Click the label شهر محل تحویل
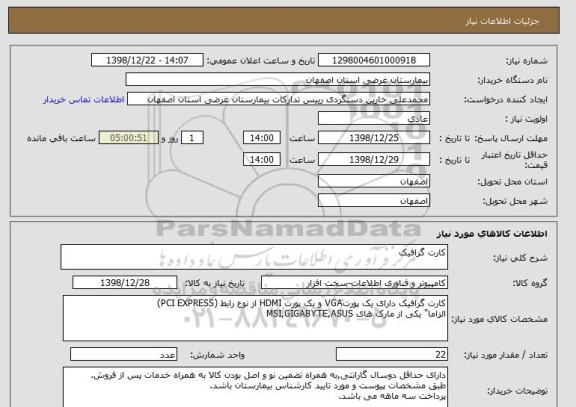The width and height of the screenshot is (576, 407). (515, 201)
